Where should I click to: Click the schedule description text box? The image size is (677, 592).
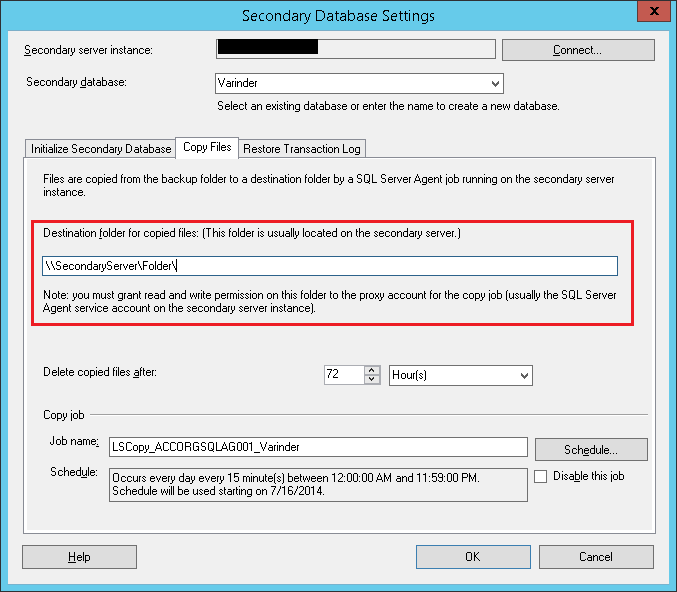[318, 484]
